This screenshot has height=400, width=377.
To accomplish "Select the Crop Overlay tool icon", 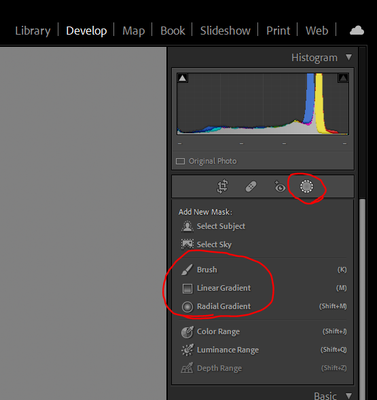I will [x=222, y=187].
